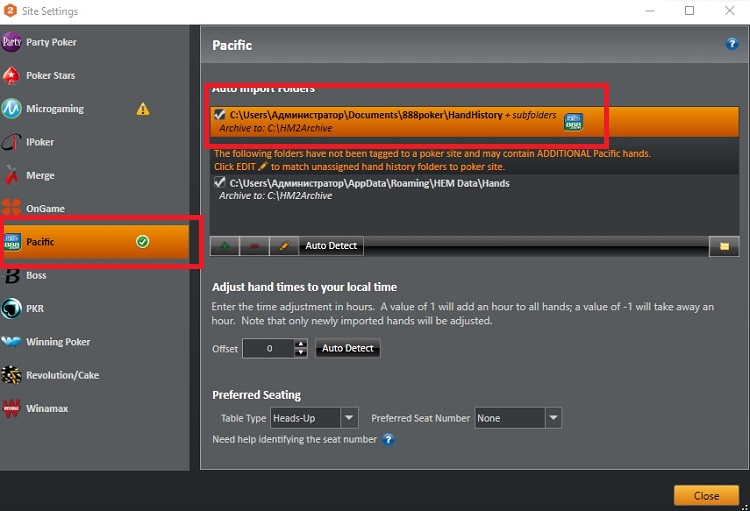Click the Pacific 888 sidebar icon
Screen dimensions: 750x511
12,242
